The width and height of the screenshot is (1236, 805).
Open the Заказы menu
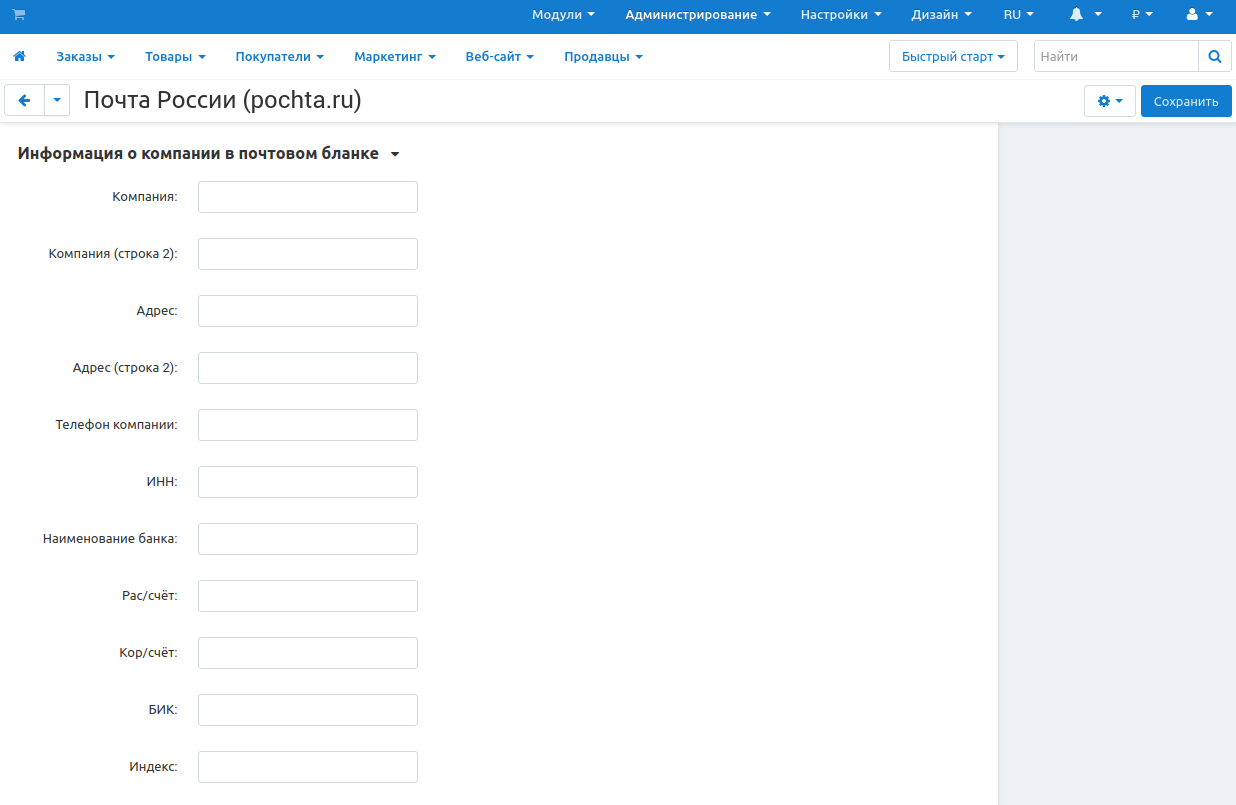tap(85, 57)
